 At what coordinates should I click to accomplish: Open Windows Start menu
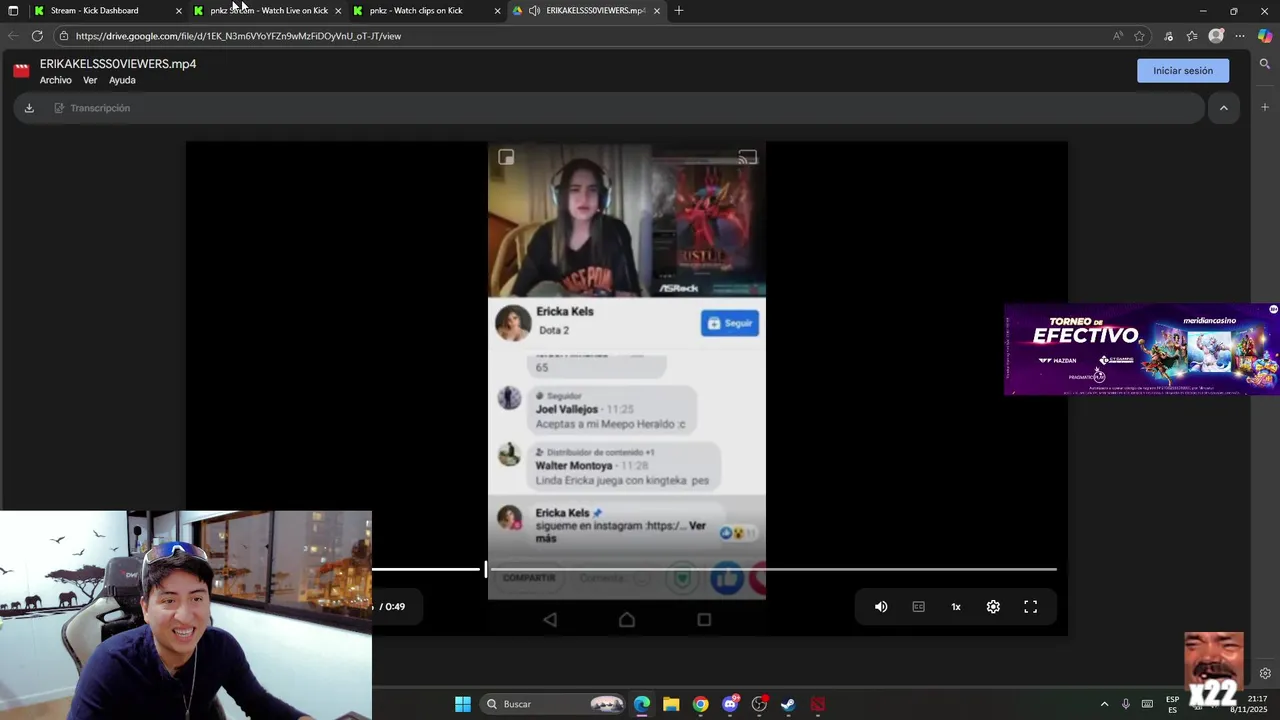point(463,704)
